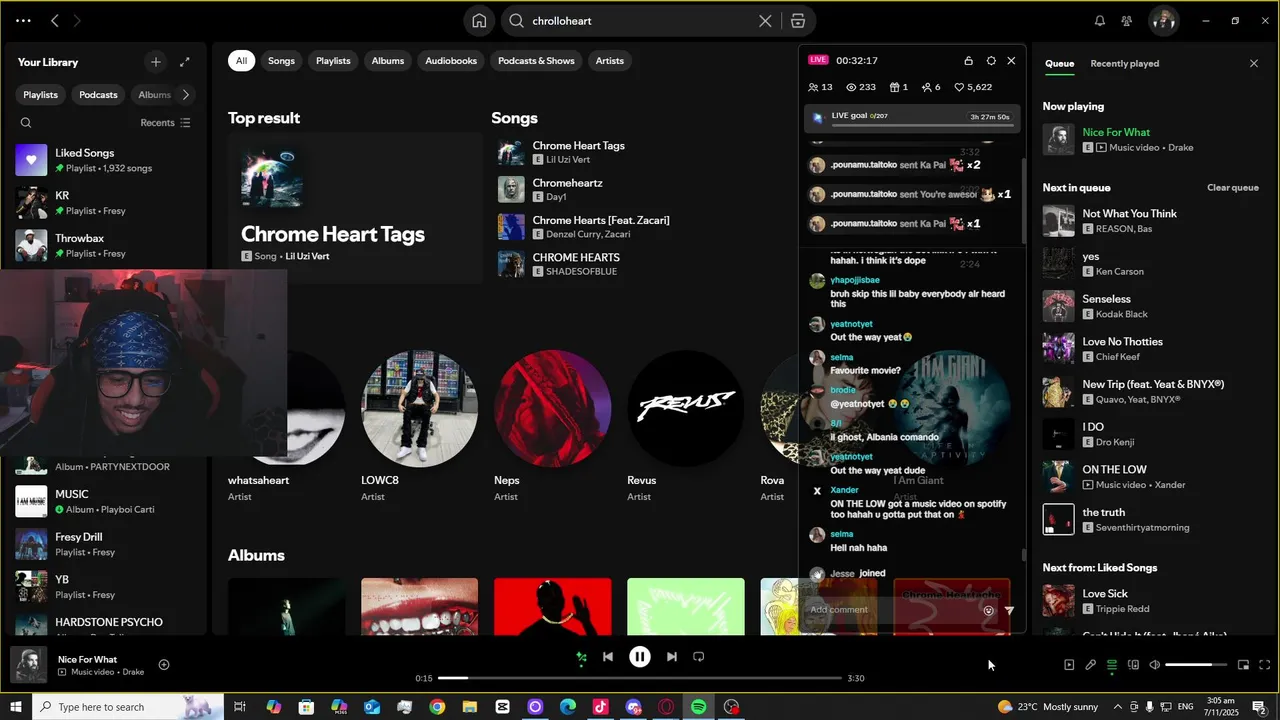Expand Your Library panel
This screenshot has height=720, width=1280.
185,62
